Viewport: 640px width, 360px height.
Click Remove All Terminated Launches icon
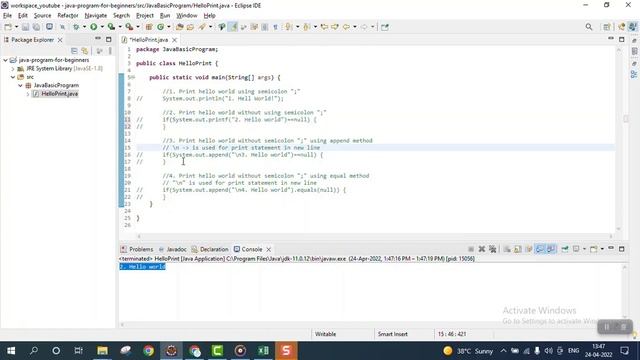(493, 249)
